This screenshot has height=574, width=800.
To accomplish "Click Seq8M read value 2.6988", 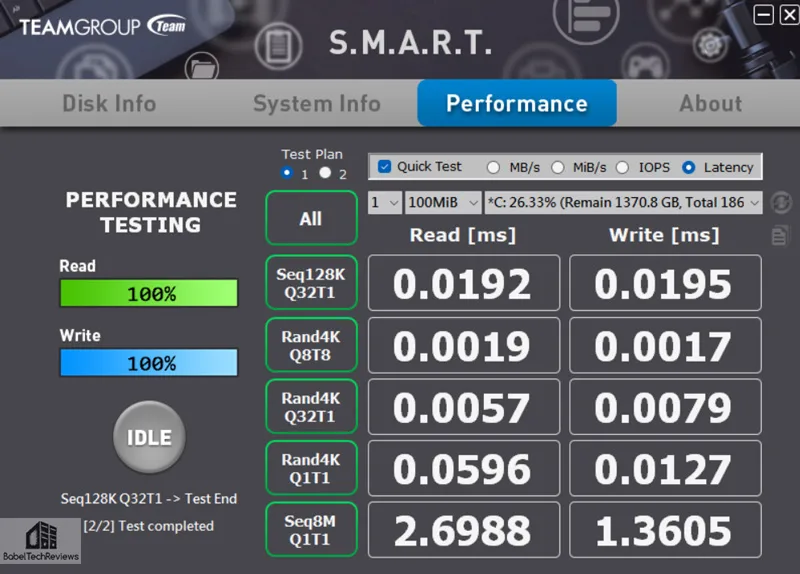I will tap(464, 530).
